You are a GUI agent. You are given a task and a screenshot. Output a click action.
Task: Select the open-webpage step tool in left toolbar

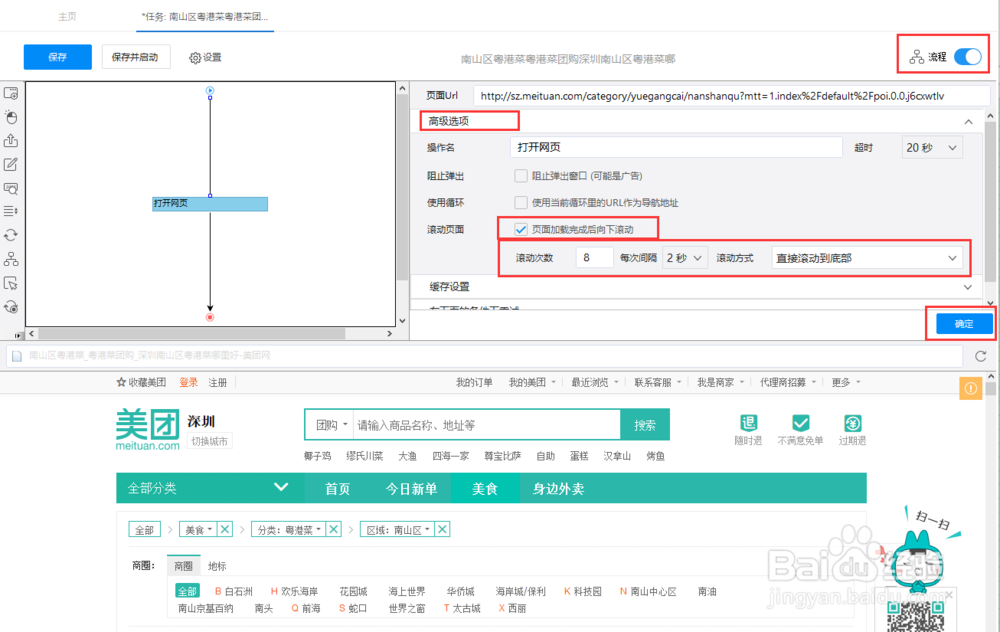(x=11, y=93)
